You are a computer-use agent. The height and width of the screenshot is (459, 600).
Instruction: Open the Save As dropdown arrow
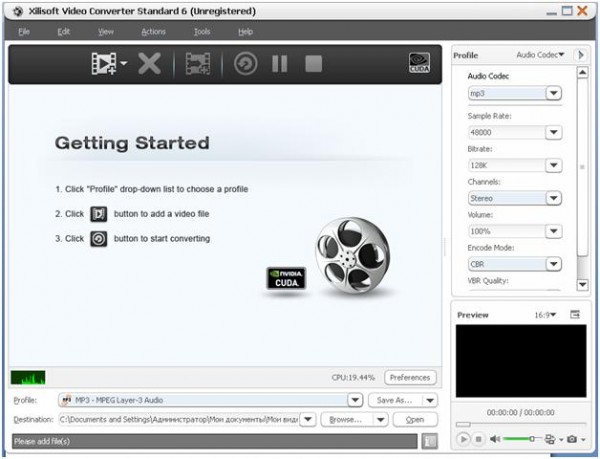click(x=430, y=400)
